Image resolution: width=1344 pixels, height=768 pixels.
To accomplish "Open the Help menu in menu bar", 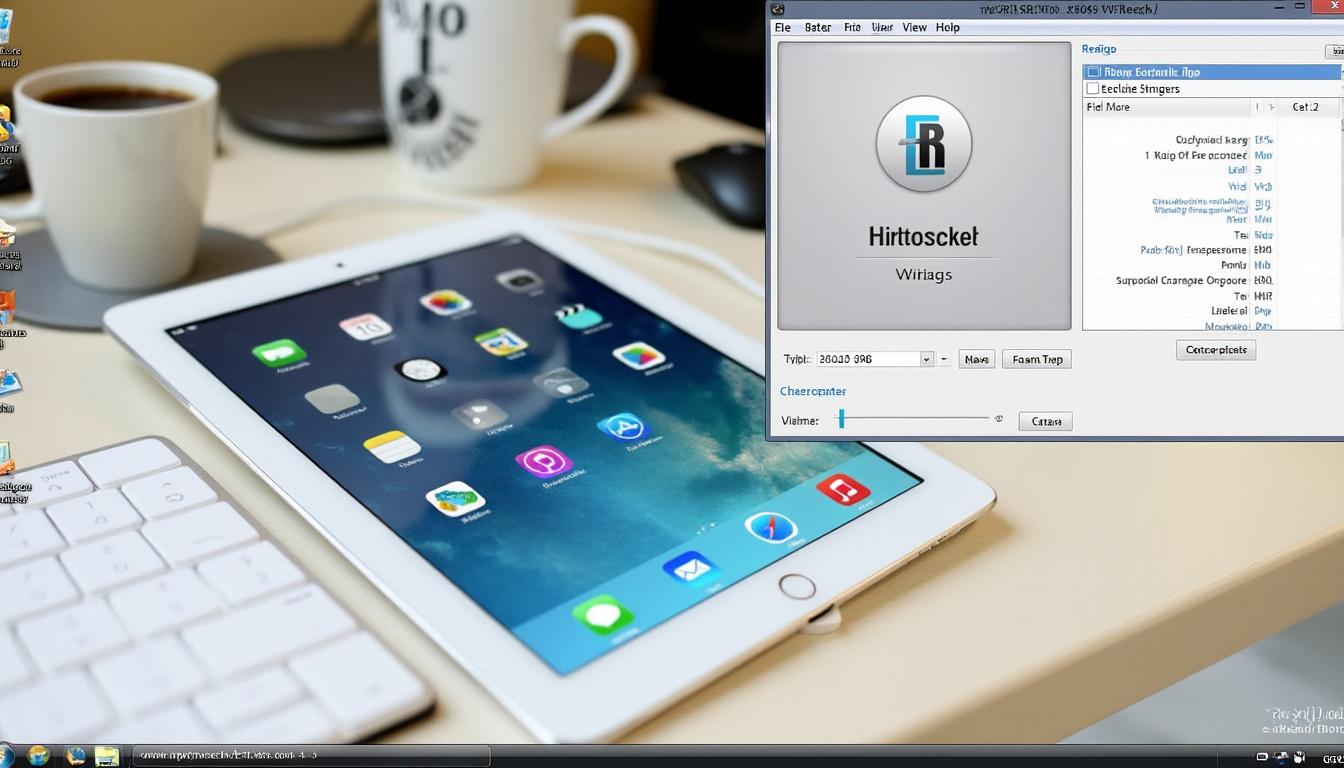I will click(x=947, y=28).
